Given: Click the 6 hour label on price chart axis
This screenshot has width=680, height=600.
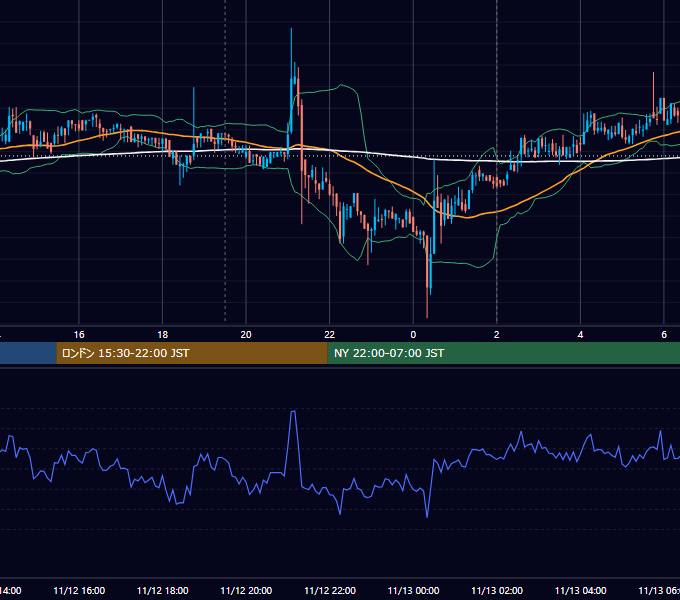Looking at the screenshot, I should pos(664,335).
